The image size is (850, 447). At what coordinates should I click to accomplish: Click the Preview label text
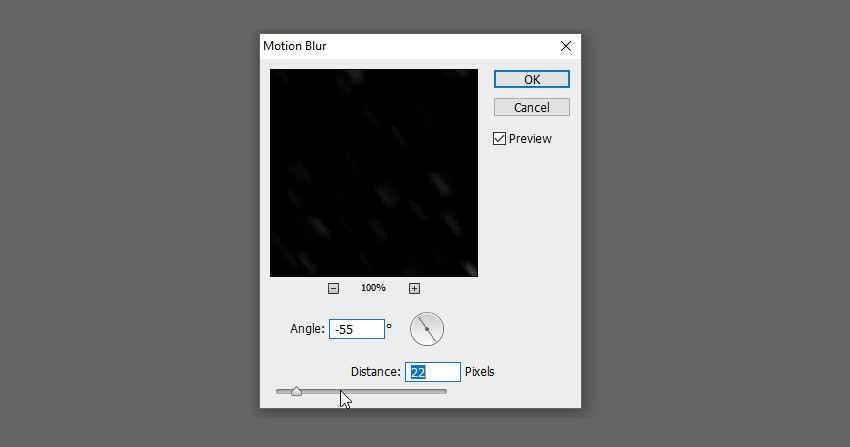click(530, 139)
